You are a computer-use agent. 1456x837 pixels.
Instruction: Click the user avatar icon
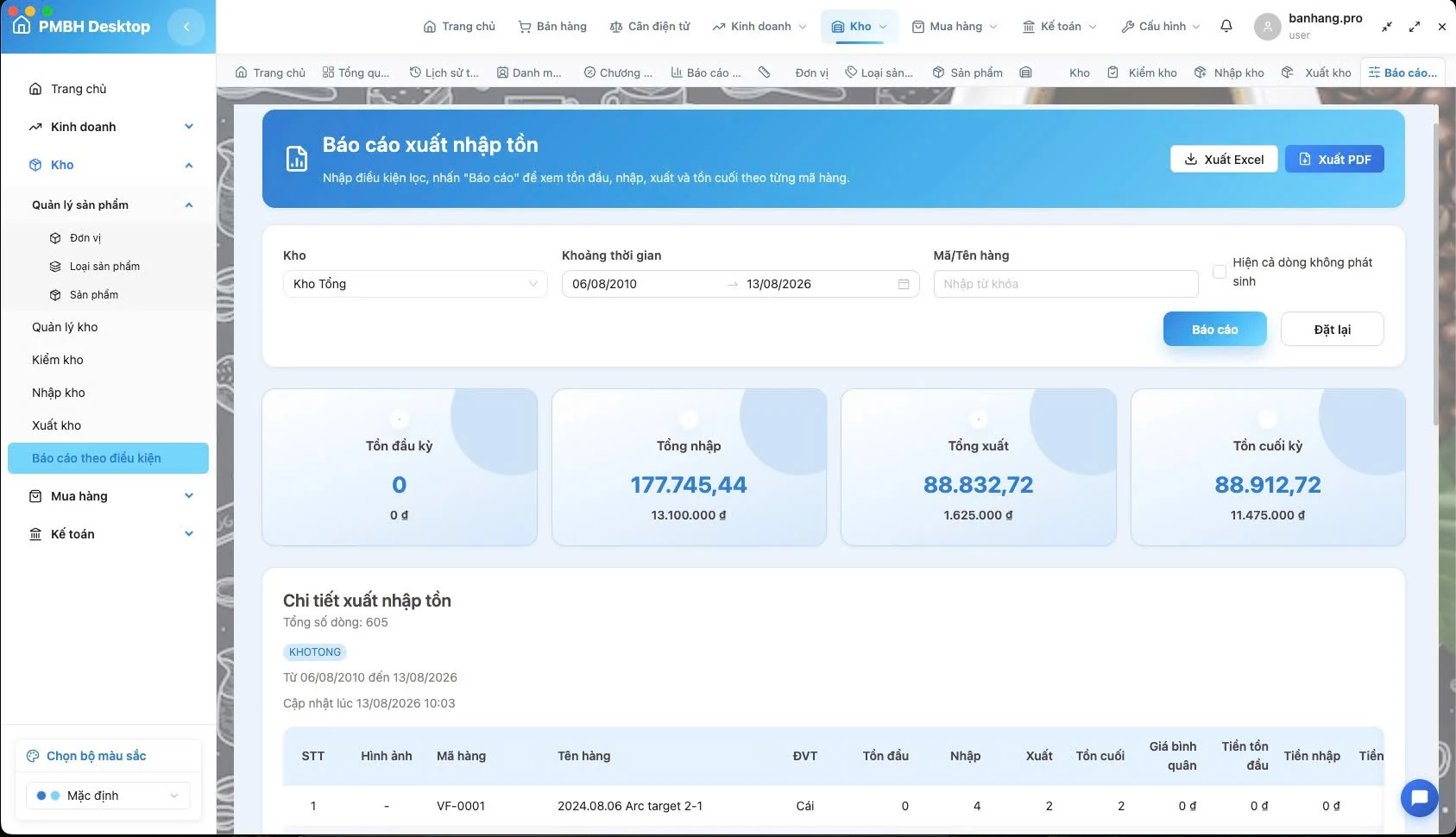1267,27
